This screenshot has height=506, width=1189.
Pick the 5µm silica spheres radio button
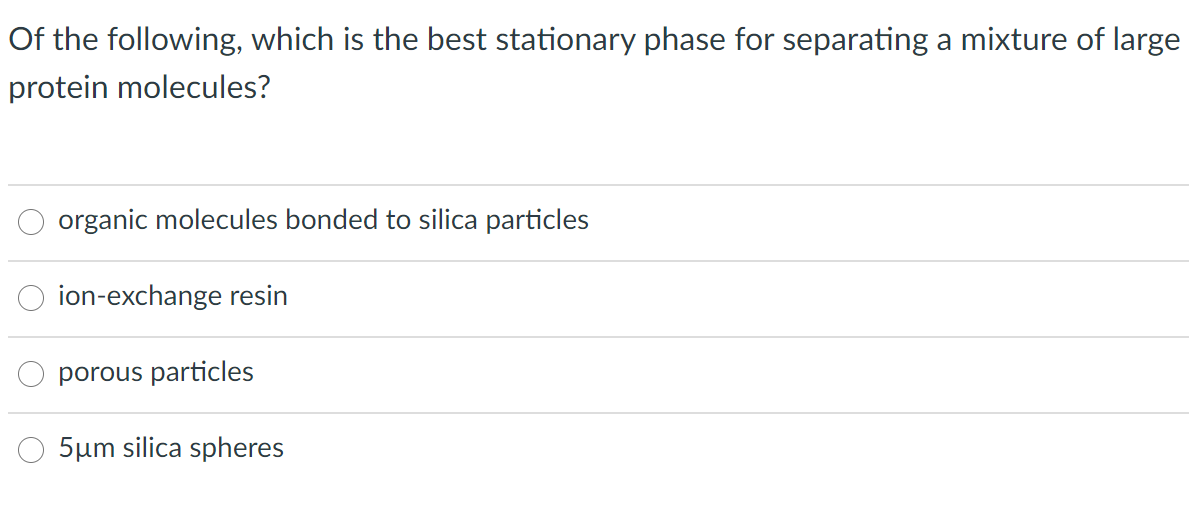[x=30, y=450]
